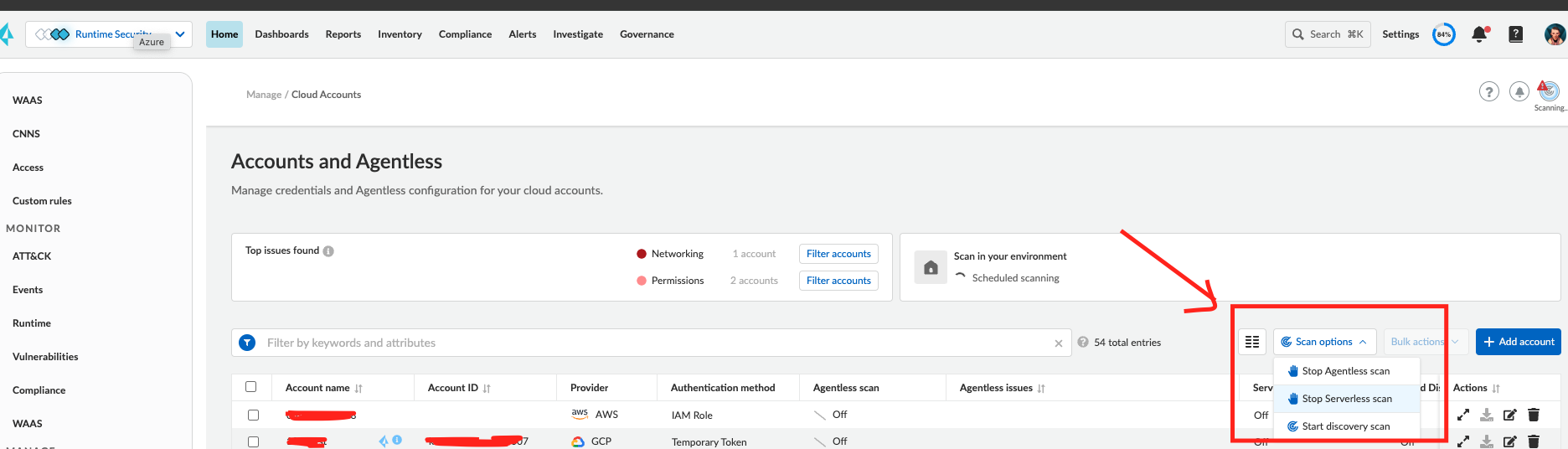Click the column layout view icon
This screenshot has height=449, width=1568.
1252,342
